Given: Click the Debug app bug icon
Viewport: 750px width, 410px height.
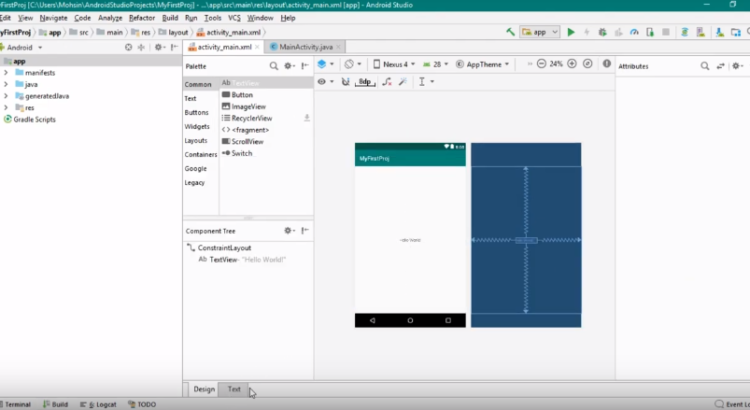Looking at the screenshot, I should tap(603, 32).
